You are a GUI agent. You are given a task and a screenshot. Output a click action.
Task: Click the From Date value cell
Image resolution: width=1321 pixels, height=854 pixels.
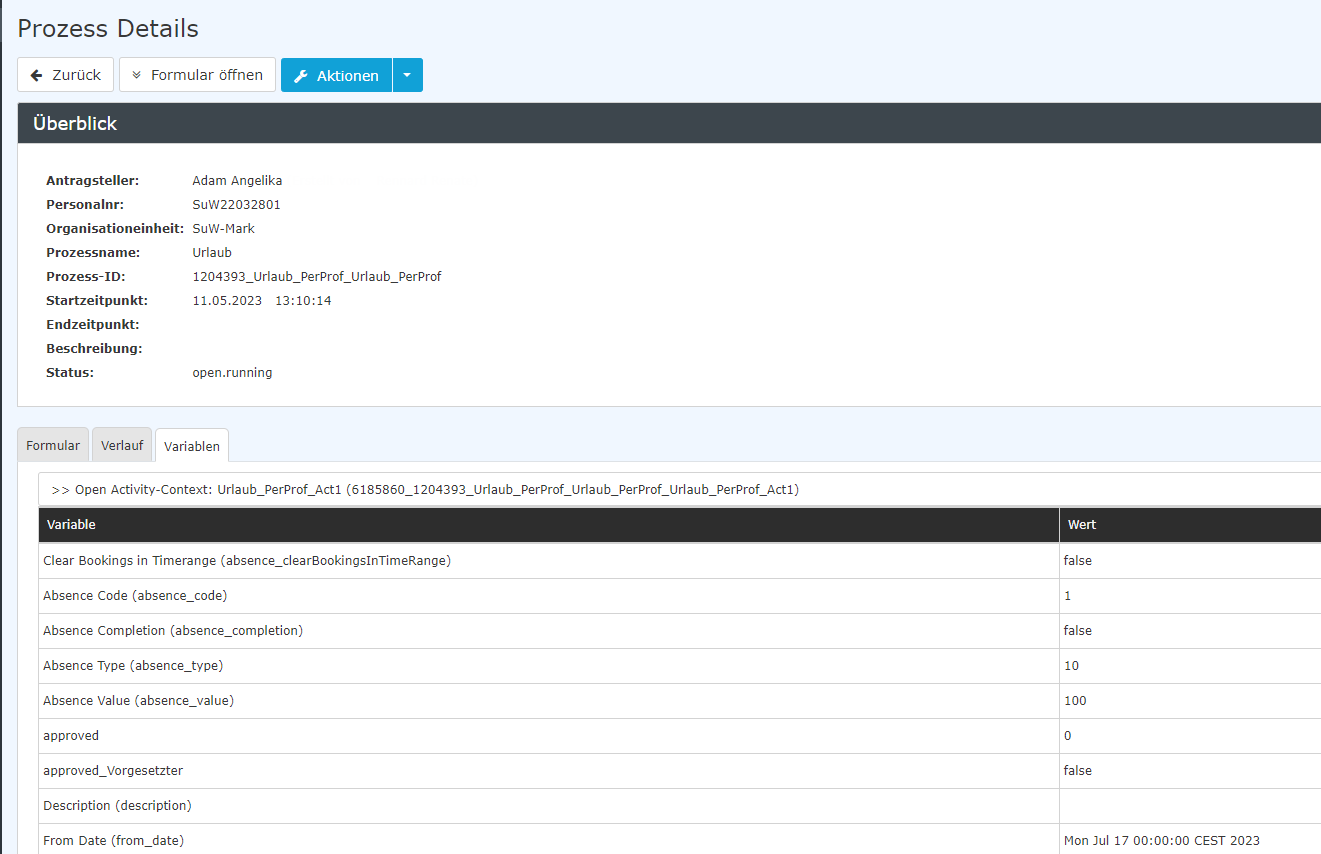(x=1161, y=841)
